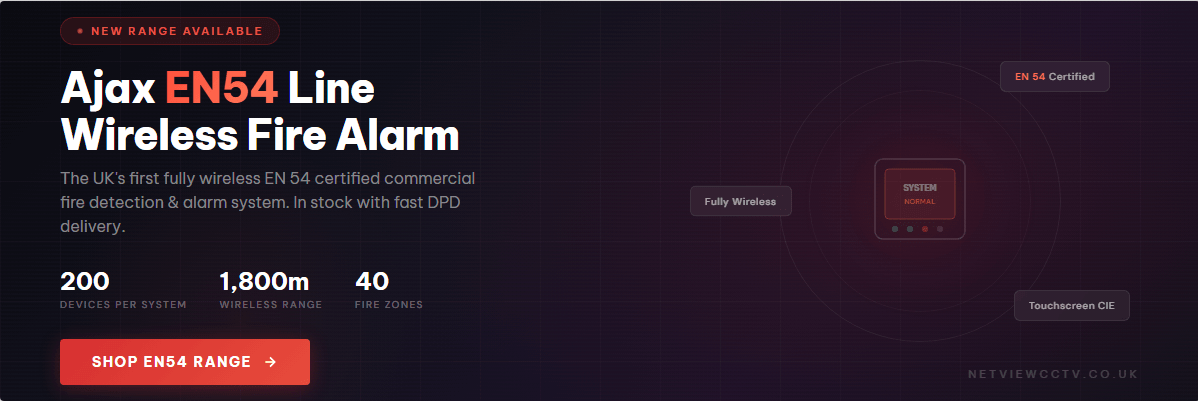Screen dimensions: 1198x401
Task: Click the red dot in New Range badge
Action: pyautogui.click(x=80, y=31)
